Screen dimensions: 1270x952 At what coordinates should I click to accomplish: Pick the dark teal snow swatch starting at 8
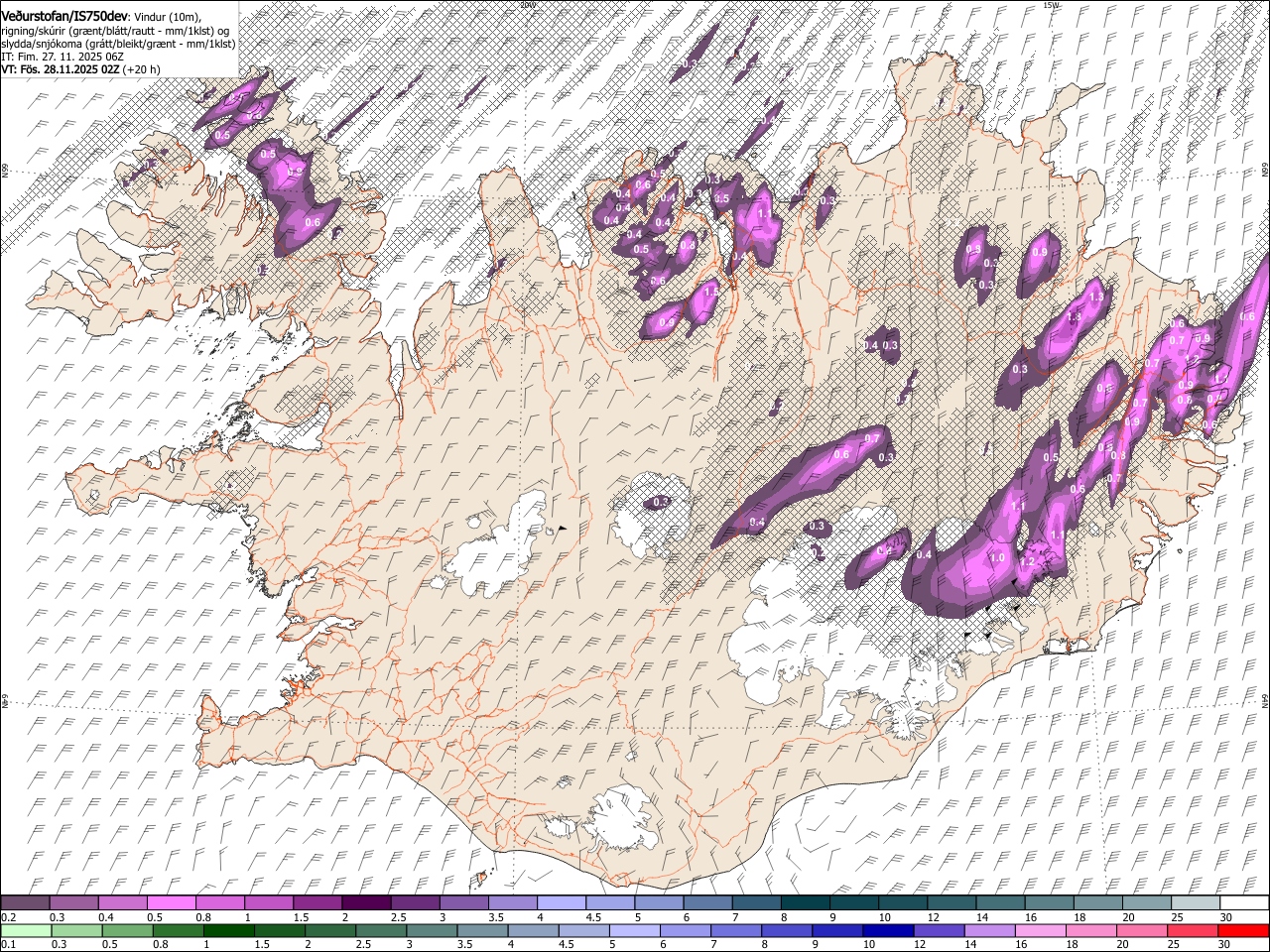805,903
